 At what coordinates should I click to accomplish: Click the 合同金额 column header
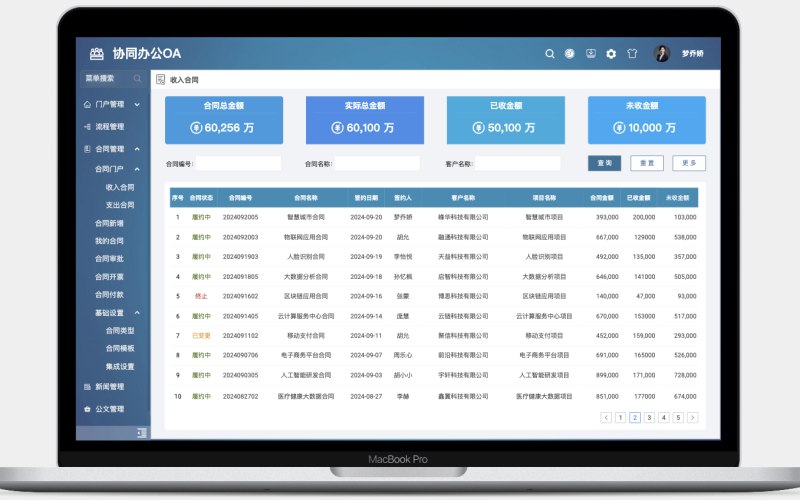(x=602, y=198)
